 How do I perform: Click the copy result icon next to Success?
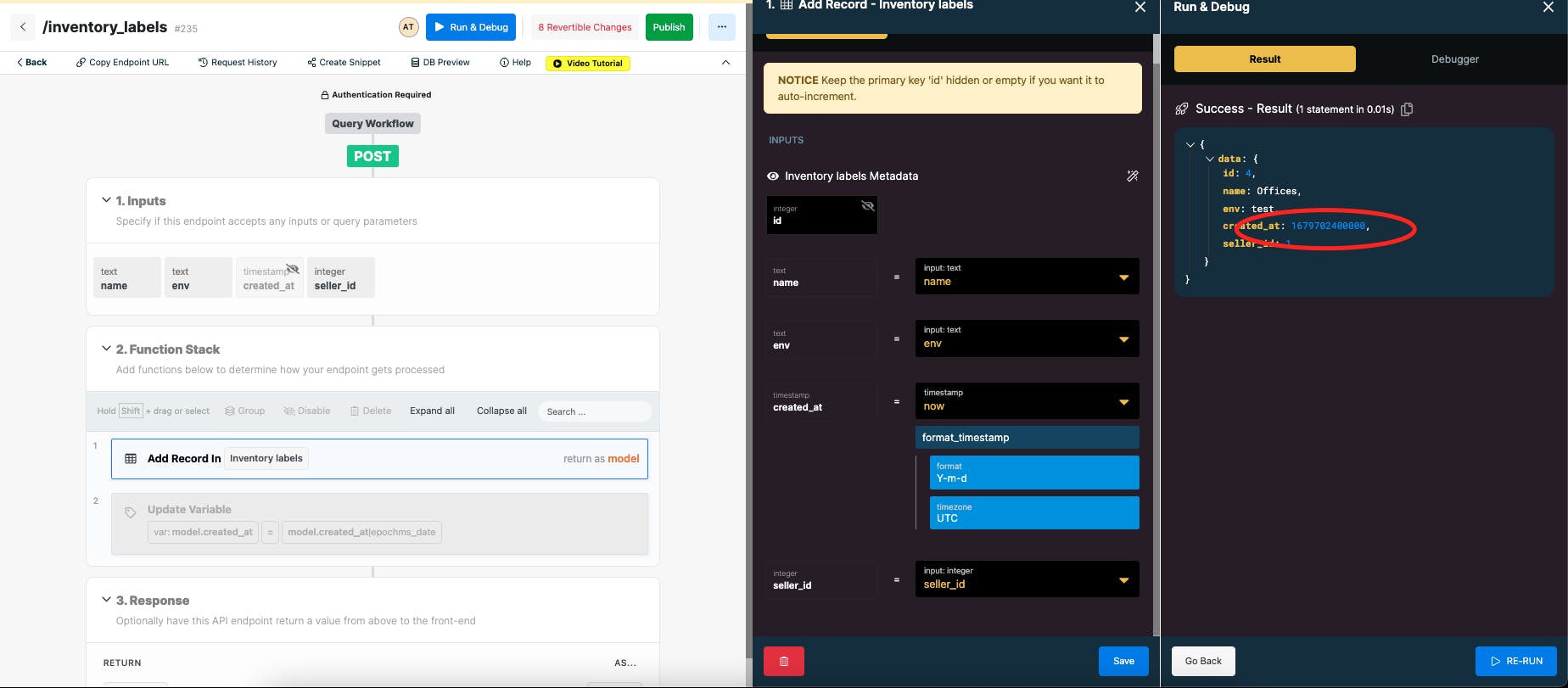(x=1407, y=109)
